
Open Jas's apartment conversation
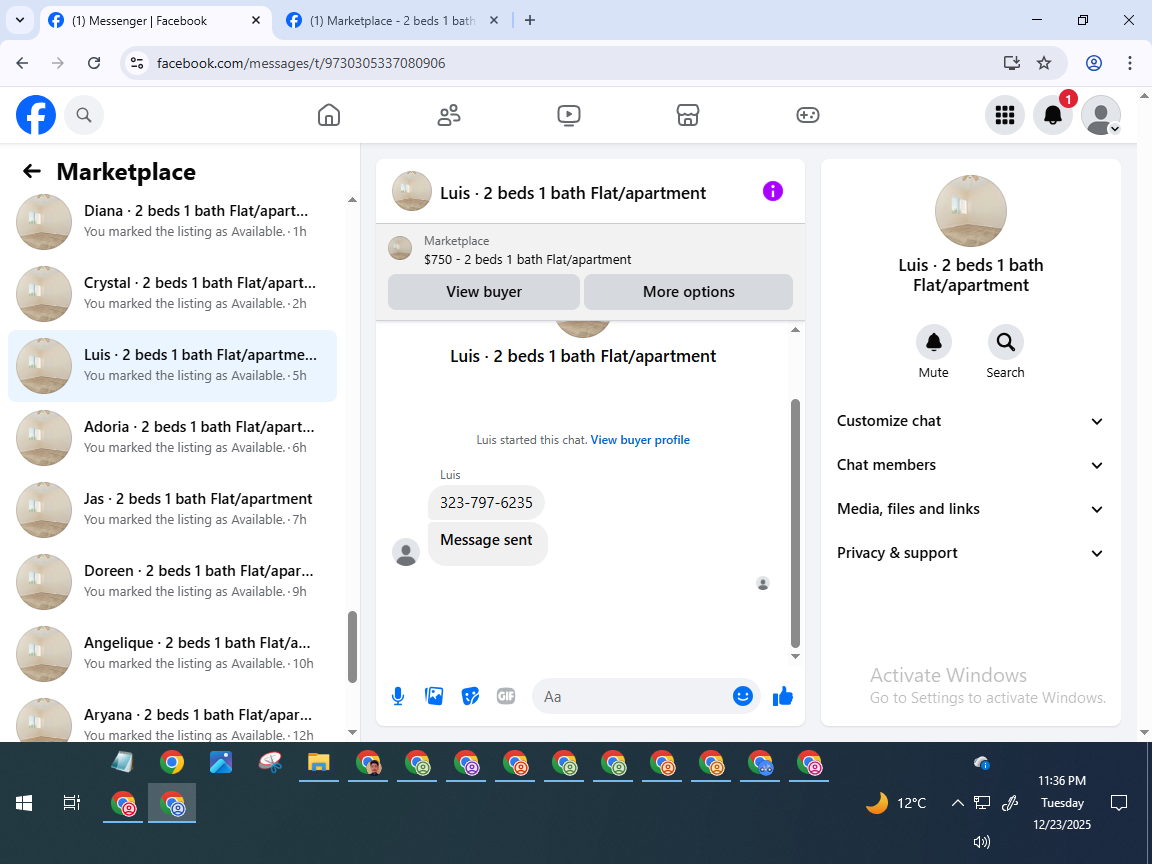(173, 509)
